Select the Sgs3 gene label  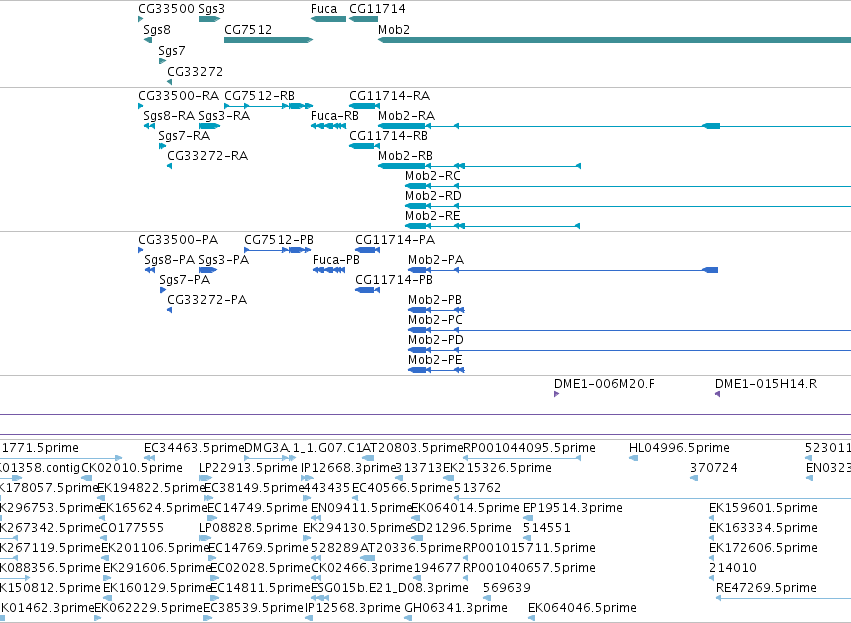pos(212,9)
